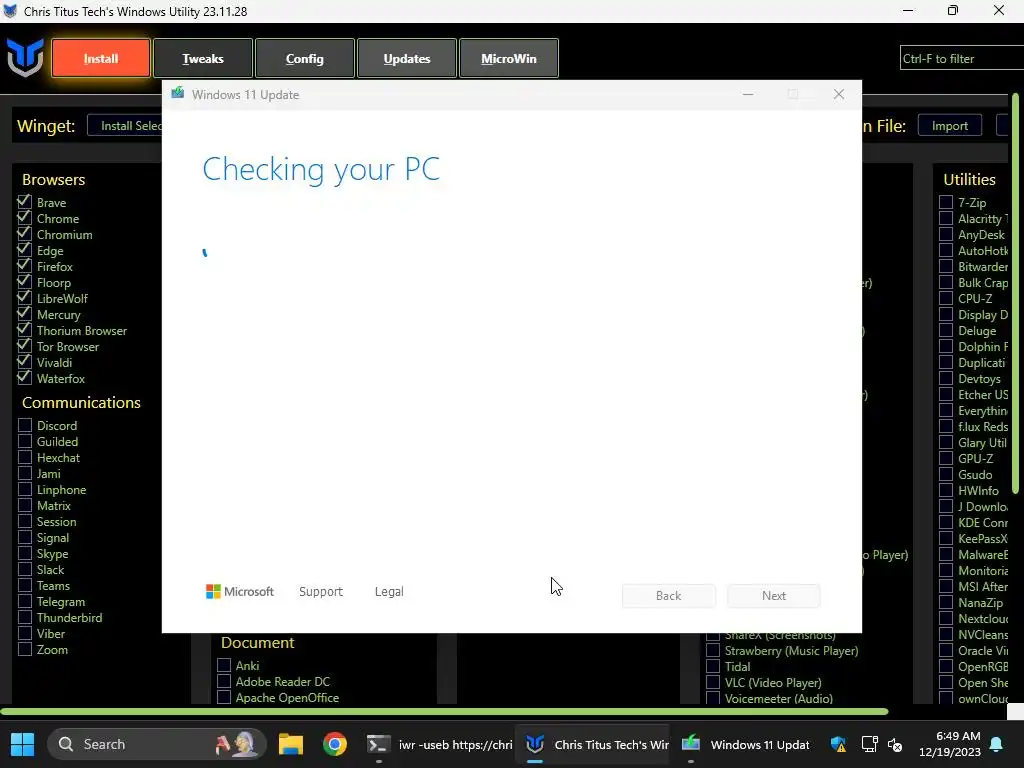1024x768 pixels.
Task: Focus the Ctrl-F to filter field
Action: coord(961,58)
